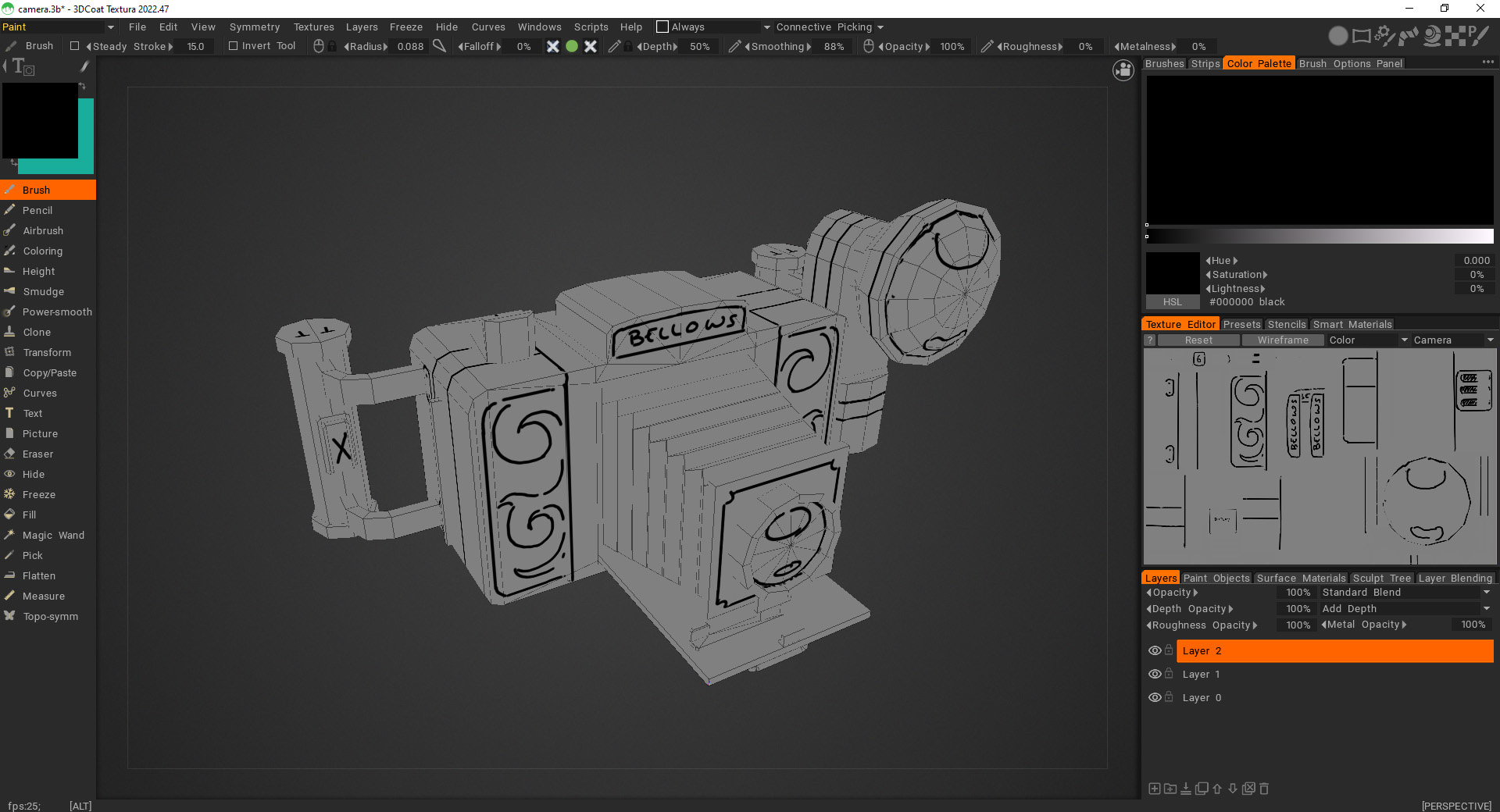Enable the Steady Stroke checkbox
1500x812 pixels.
[75, 46]
